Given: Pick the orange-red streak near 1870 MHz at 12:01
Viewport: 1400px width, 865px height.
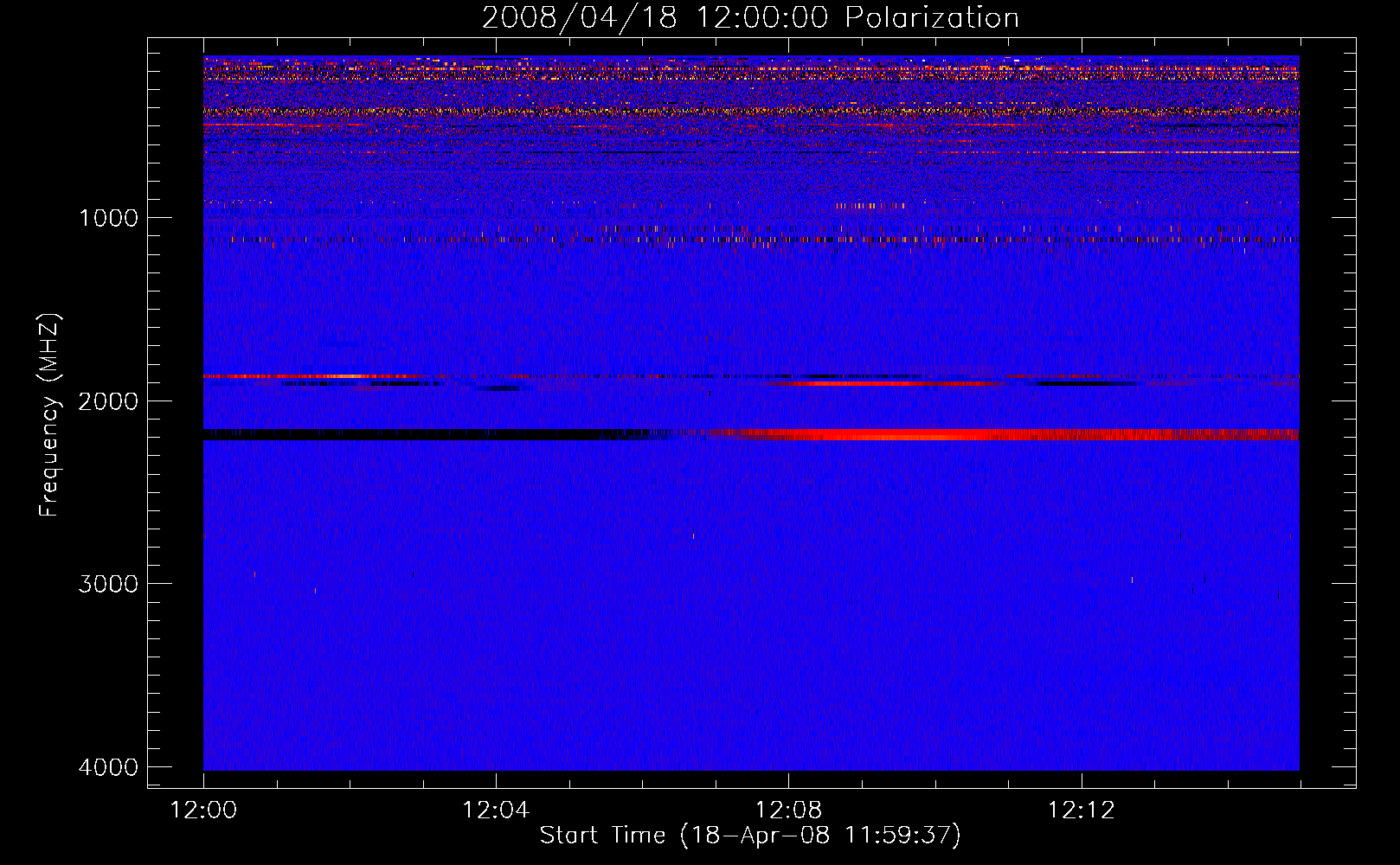Looking at the screenshot, I should pyautogui.click(x=311, y=376).
